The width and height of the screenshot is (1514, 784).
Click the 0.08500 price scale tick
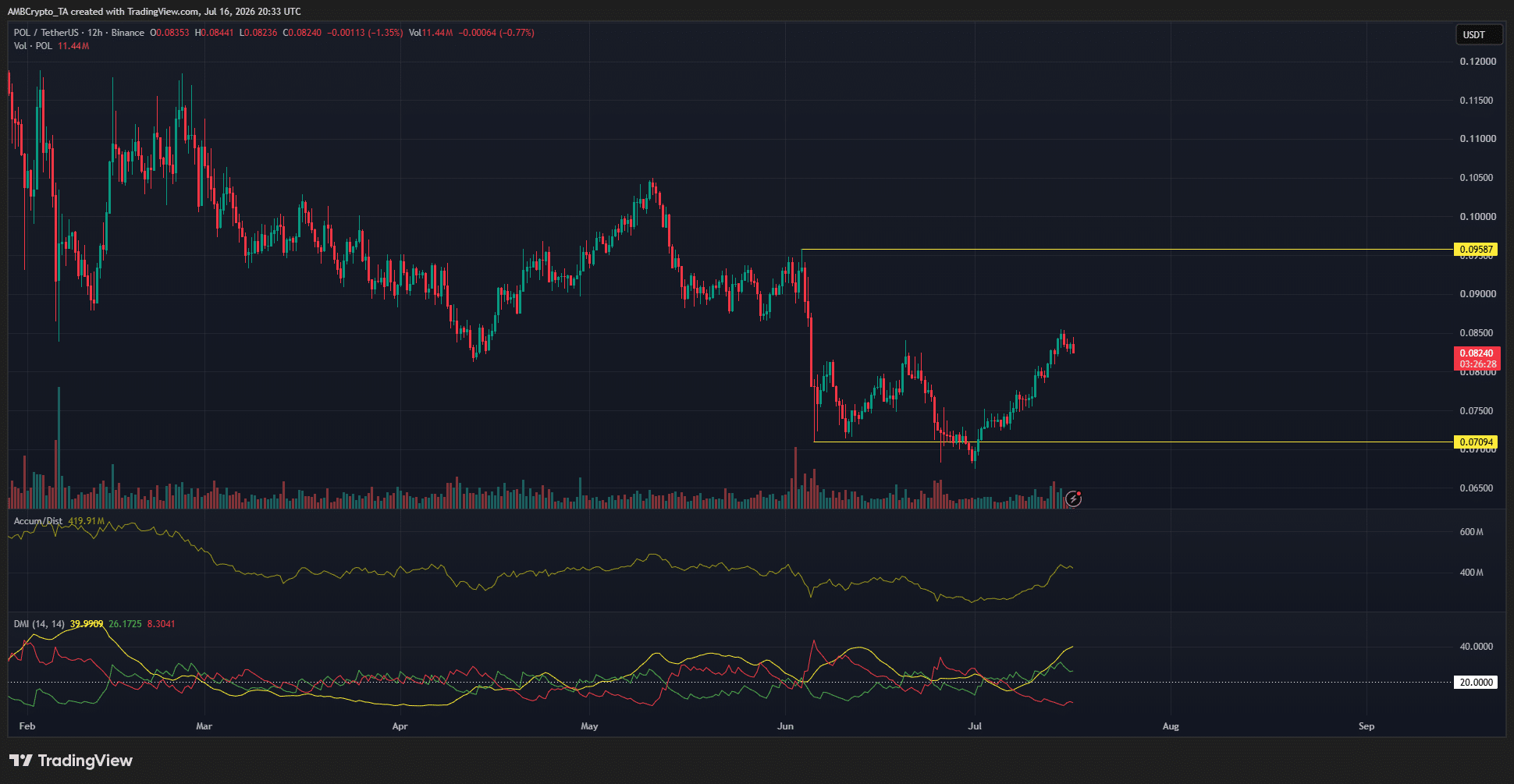coord(1478,333)
